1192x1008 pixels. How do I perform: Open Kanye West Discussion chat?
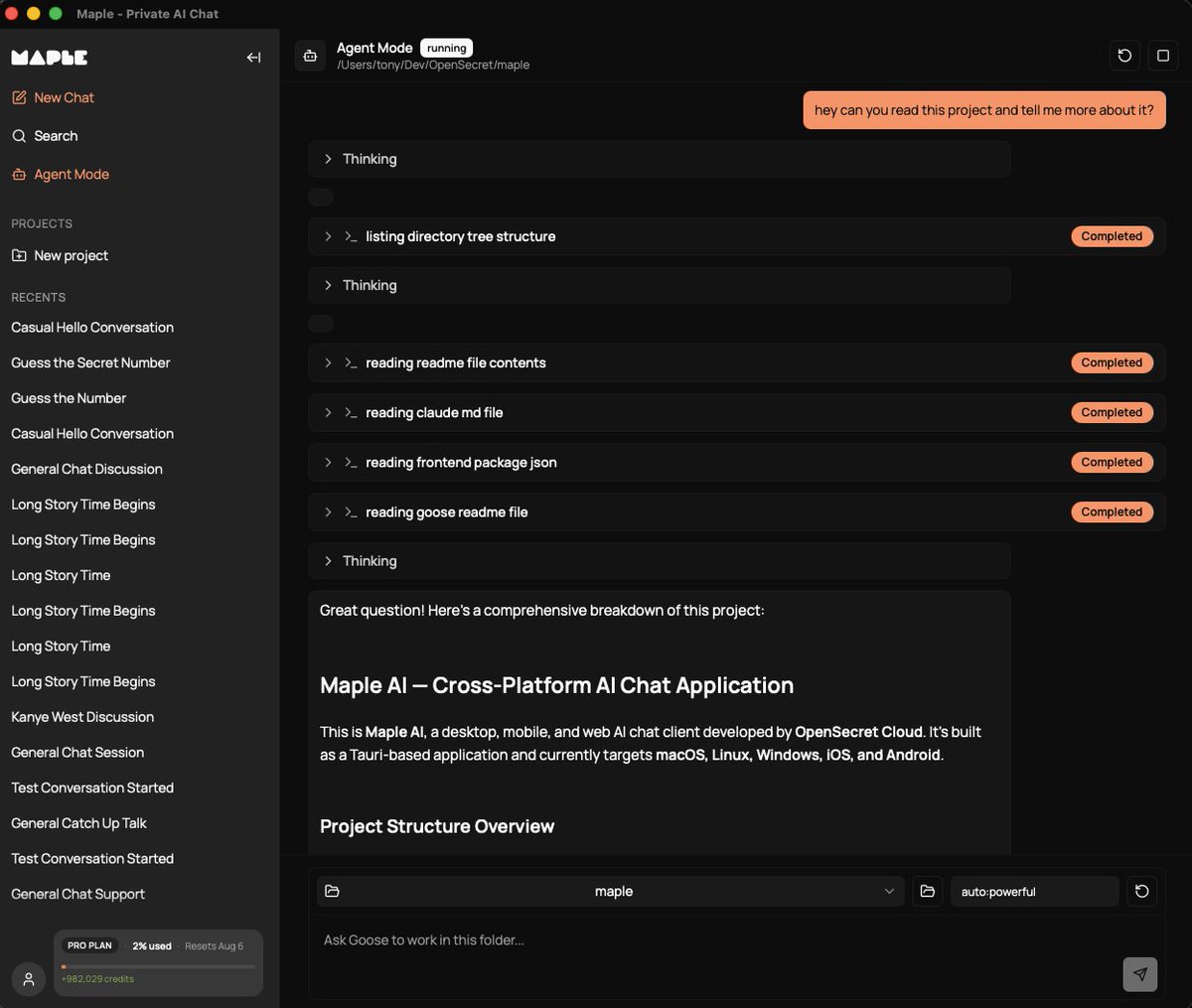[82, 717]
